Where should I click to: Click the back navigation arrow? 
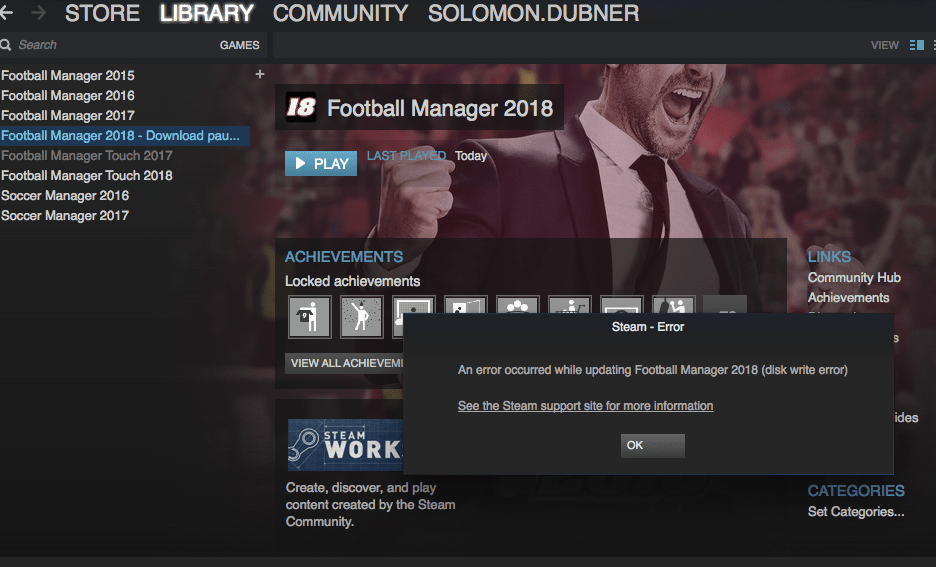point(5,13)
